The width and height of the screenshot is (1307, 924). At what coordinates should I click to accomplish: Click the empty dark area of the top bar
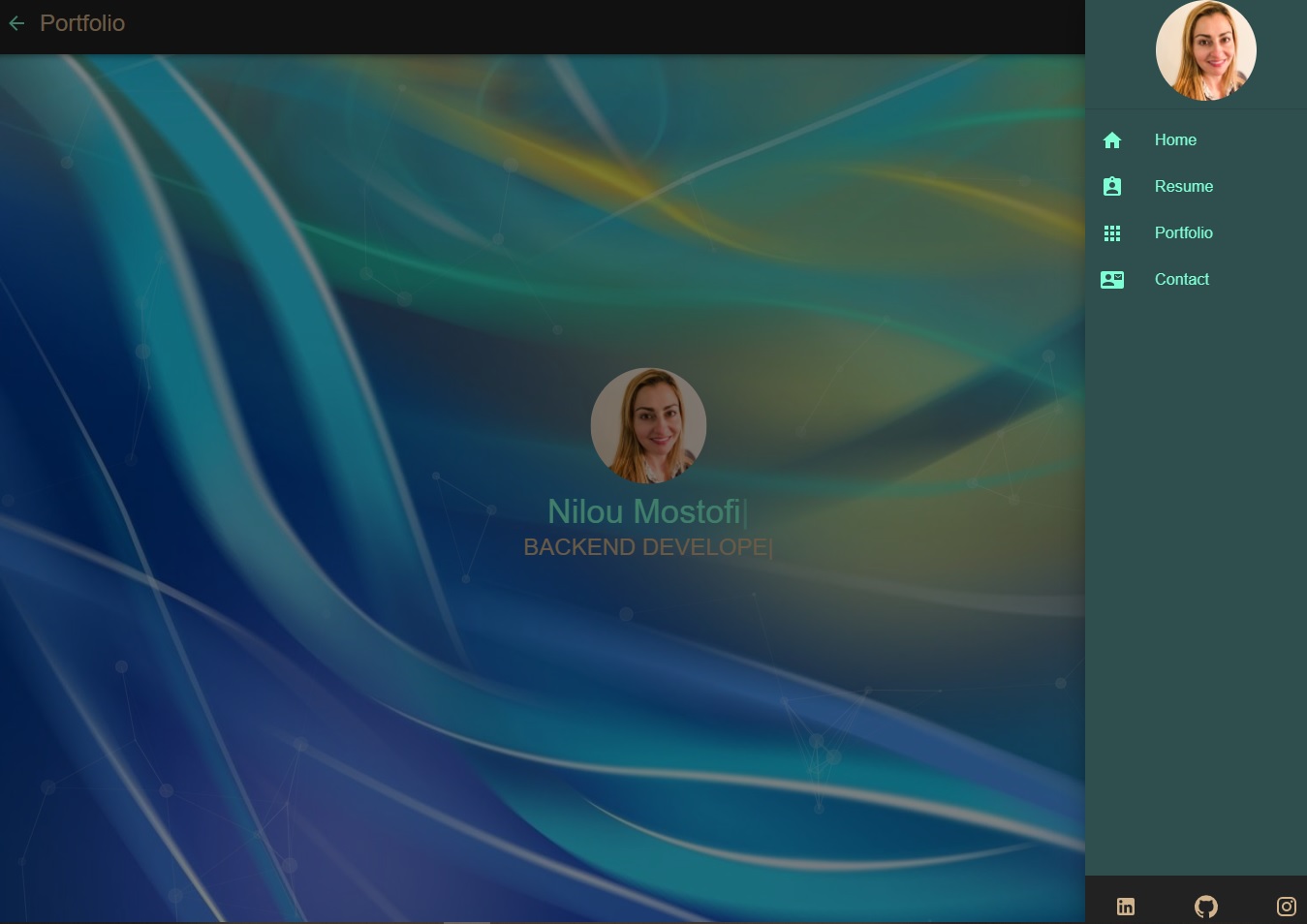coord(581,26)
